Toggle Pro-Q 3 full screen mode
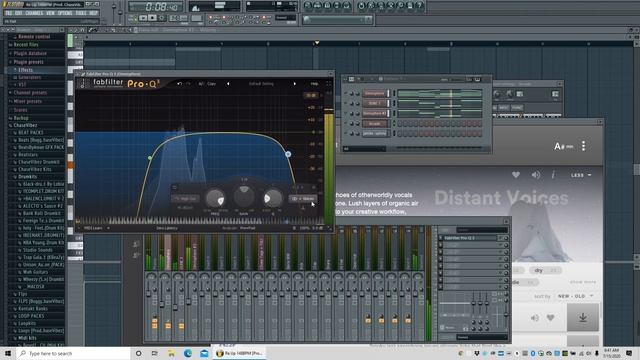Screen dimensions: 640x360 tap(329, 84)
